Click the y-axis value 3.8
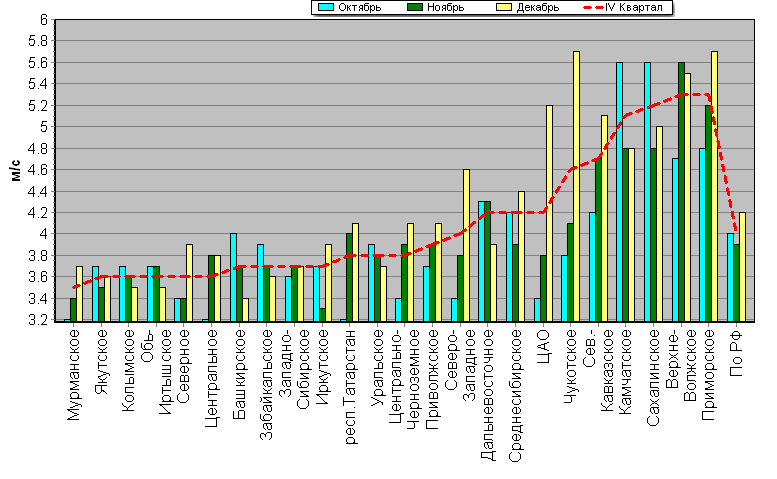The image size is (777, 479). point(38,256)
